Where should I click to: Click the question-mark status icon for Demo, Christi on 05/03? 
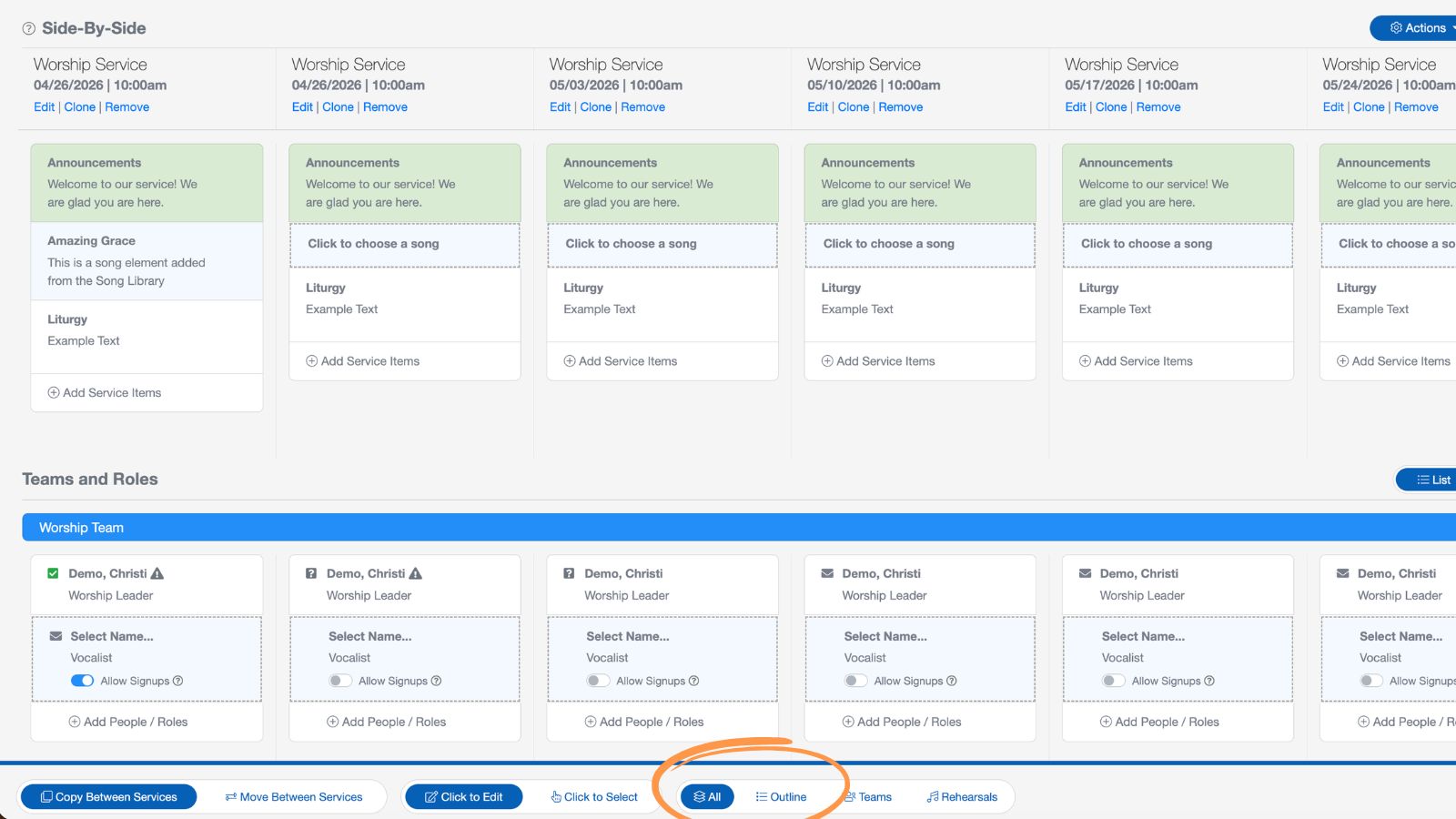tap(569, 573)
